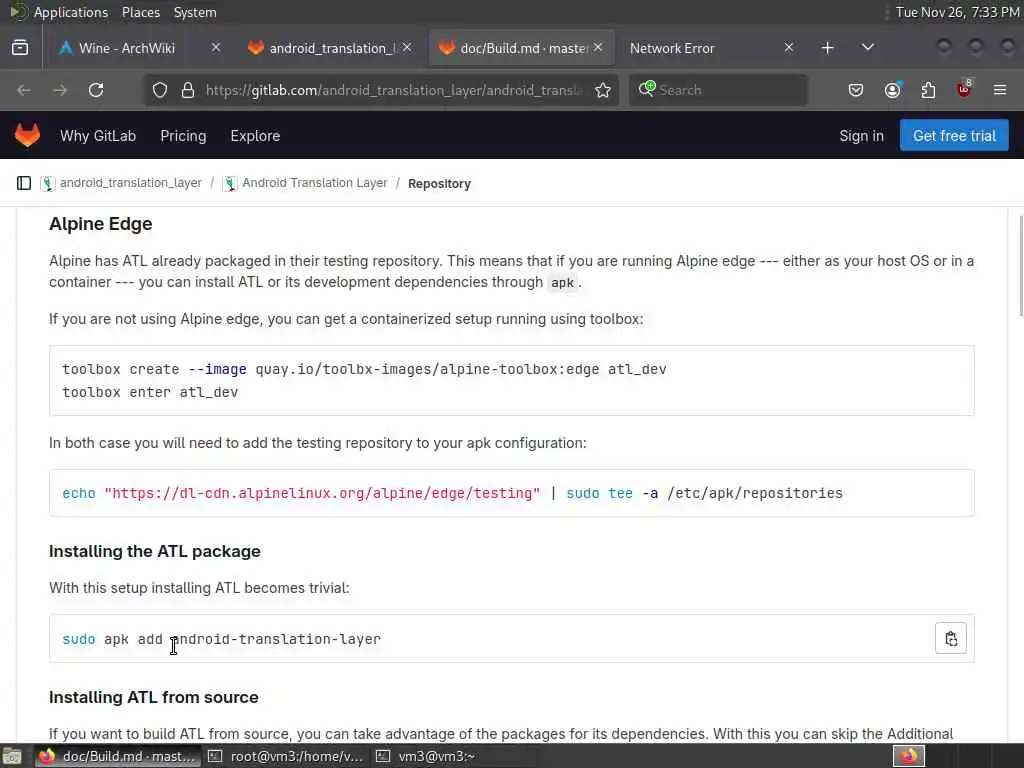
Task: Click the page vertical scrollbar
Action: coord(1019,266)
